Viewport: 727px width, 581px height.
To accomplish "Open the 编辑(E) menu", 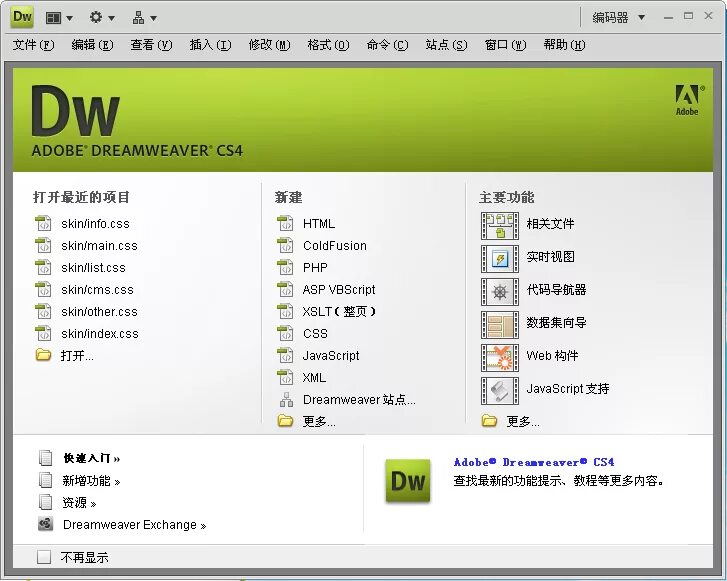I will tap(92, 45).
